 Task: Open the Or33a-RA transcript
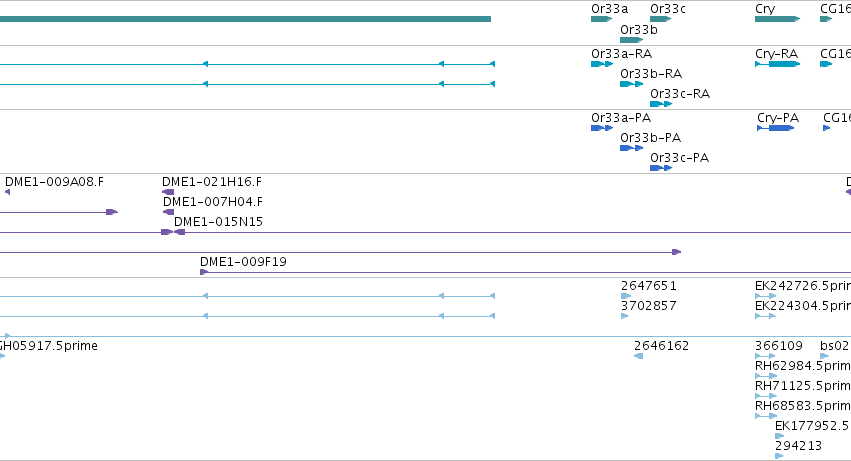click(602, 64)
